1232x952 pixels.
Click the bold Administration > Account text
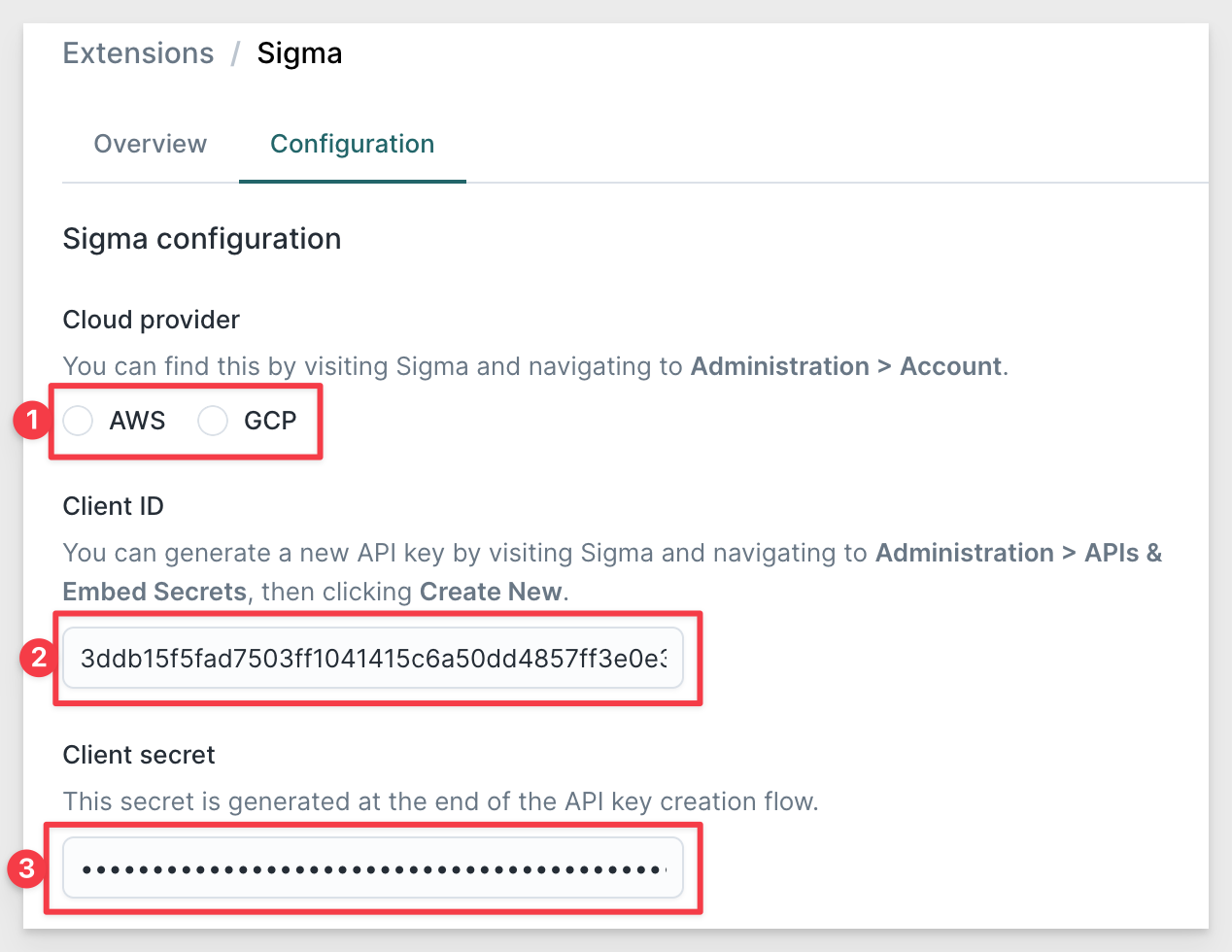click(x=846, y=366)
